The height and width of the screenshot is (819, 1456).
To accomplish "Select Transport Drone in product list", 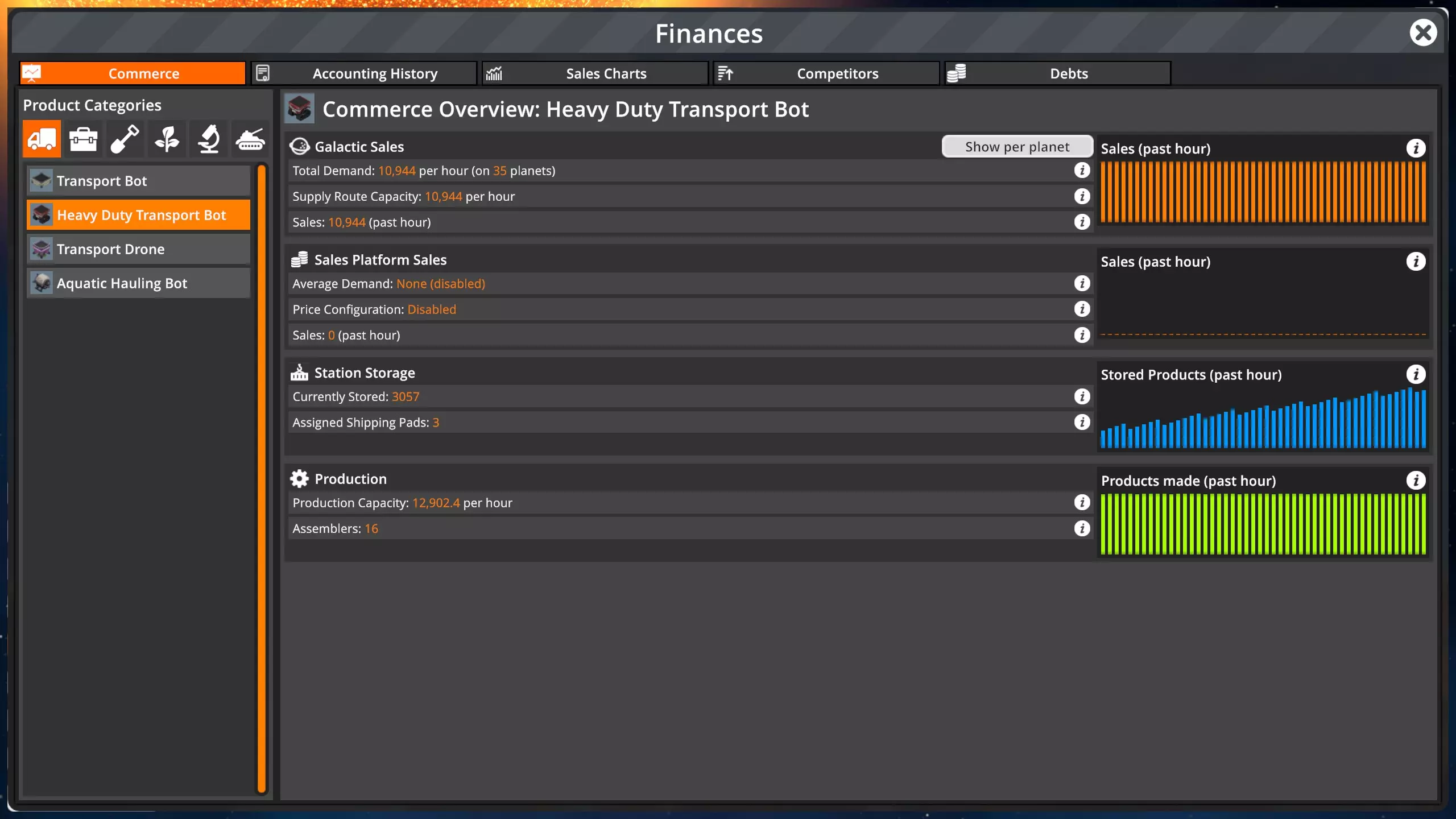I will click(138, 249).
